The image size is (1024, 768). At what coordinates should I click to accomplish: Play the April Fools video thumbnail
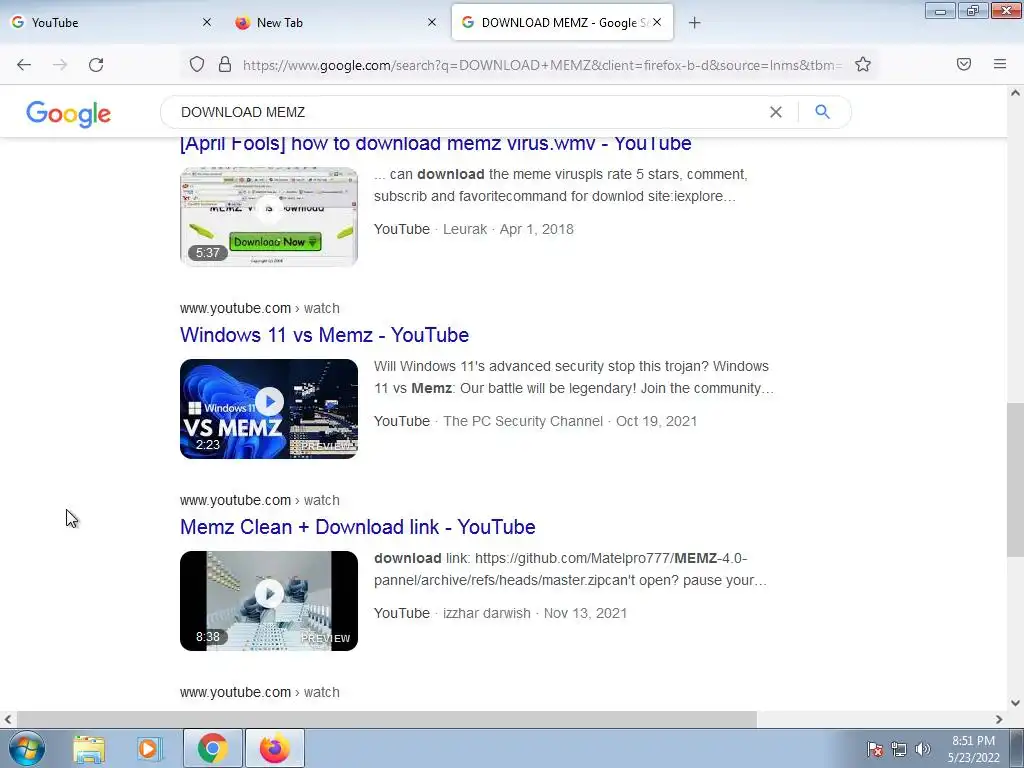click(269, 217)
